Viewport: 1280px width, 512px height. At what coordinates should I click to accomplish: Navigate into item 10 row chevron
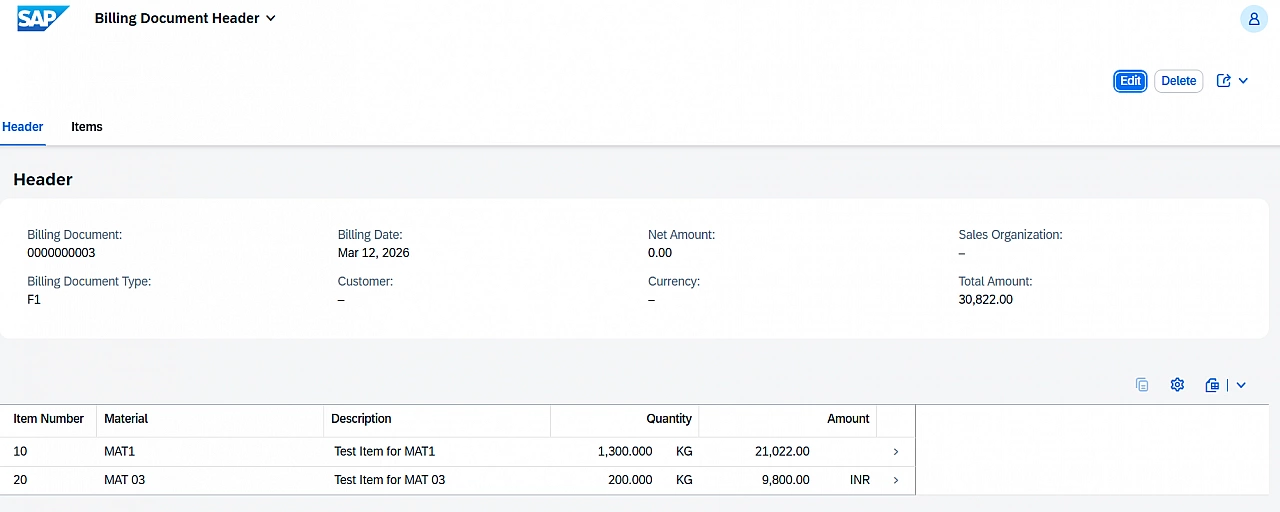(x=896, y=452)
